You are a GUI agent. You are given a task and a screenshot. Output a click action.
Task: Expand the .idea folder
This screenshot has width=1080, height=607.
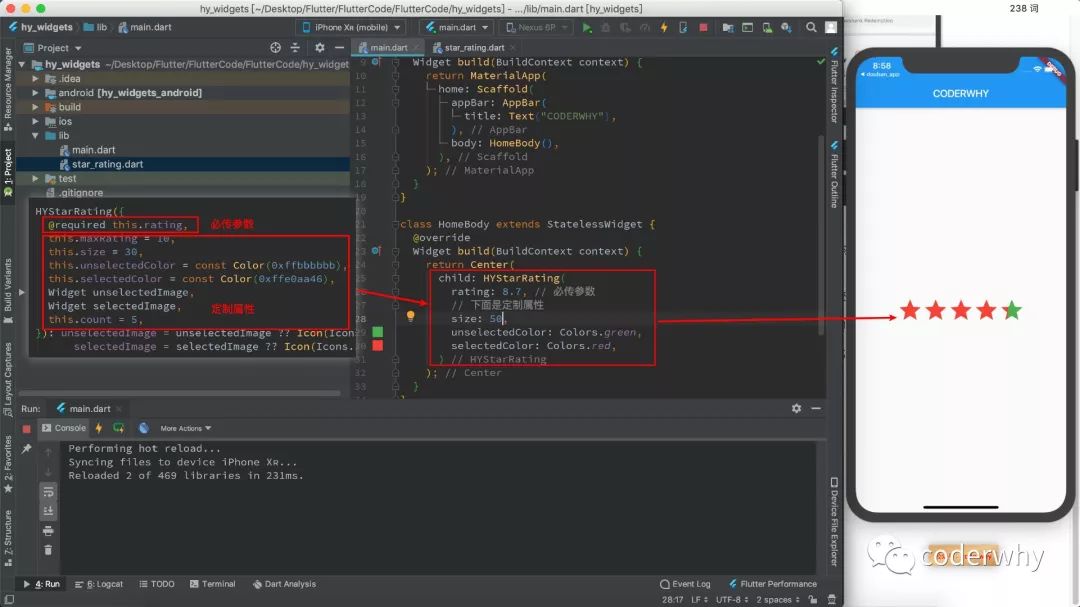click(35, 79)
